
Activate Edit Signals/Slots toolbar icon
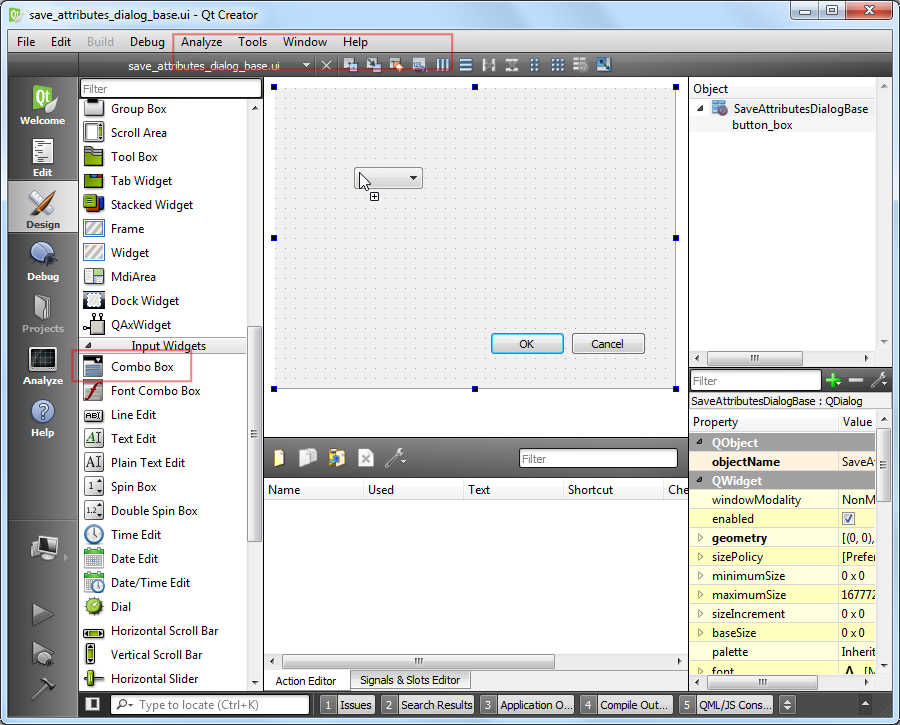pos(374,65)
